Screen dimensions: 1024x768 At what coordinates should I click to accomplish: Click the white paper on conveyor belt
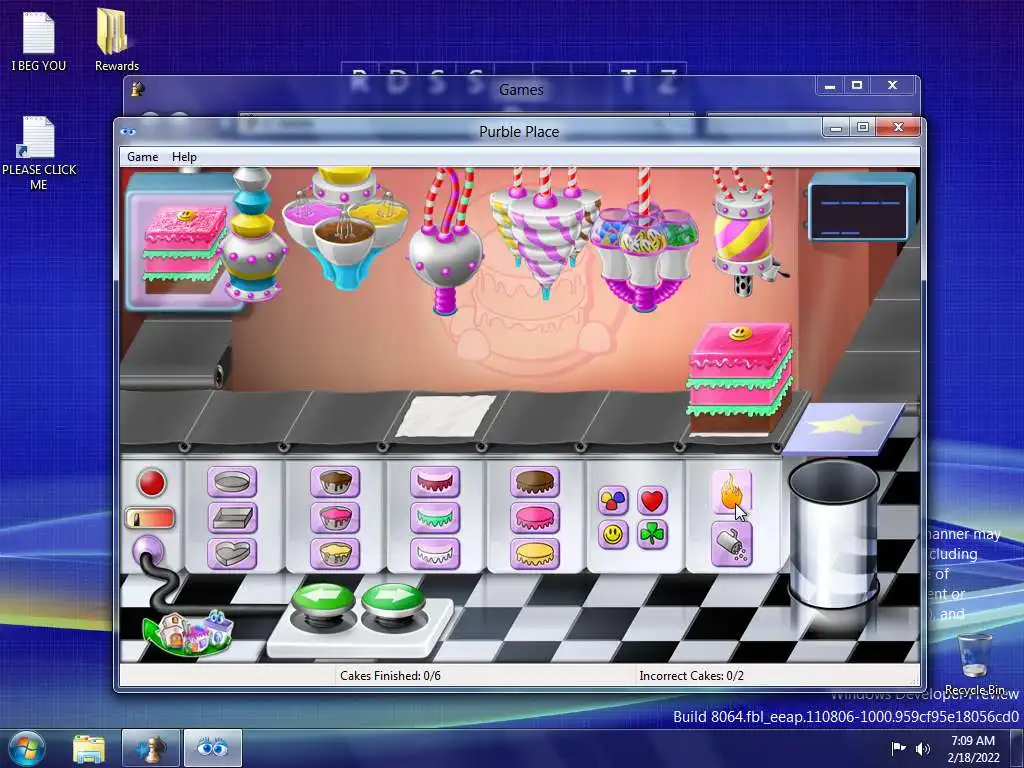[446, 415]
